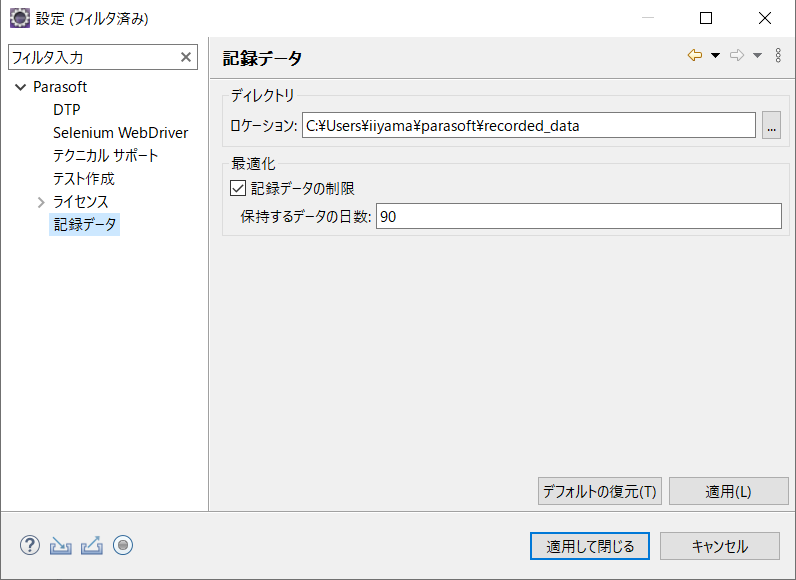Click the forward navigation arrow
This screenshot has width=796, height=580.
(x=737, y=55)
